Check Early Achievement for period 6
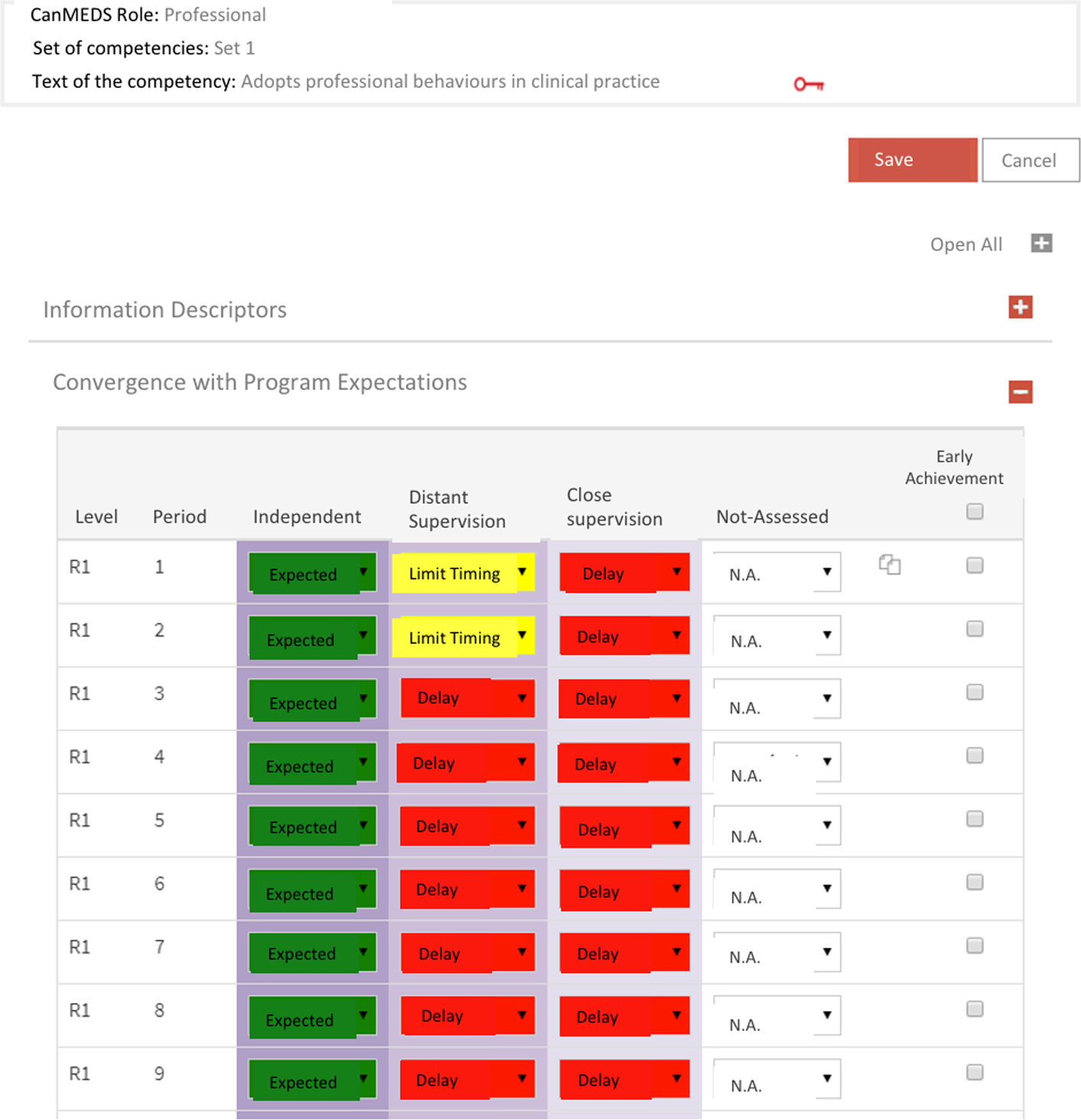 pyautogui.click(x=975, y=883)
